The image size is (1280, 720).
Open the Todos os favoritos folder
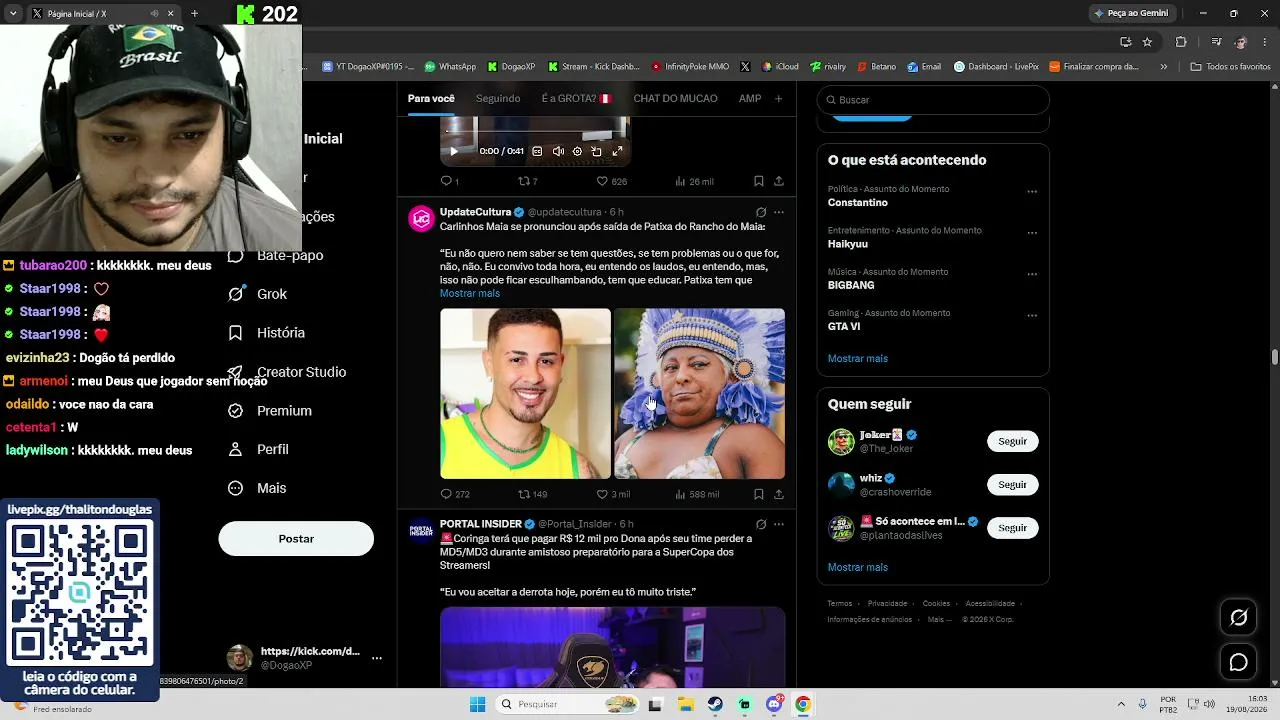[1230, 67]
